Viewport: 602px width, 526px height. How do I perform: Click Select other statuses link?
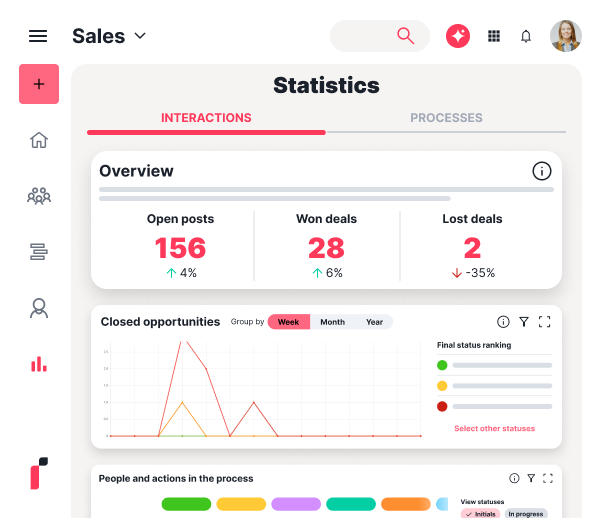point(494,428)
